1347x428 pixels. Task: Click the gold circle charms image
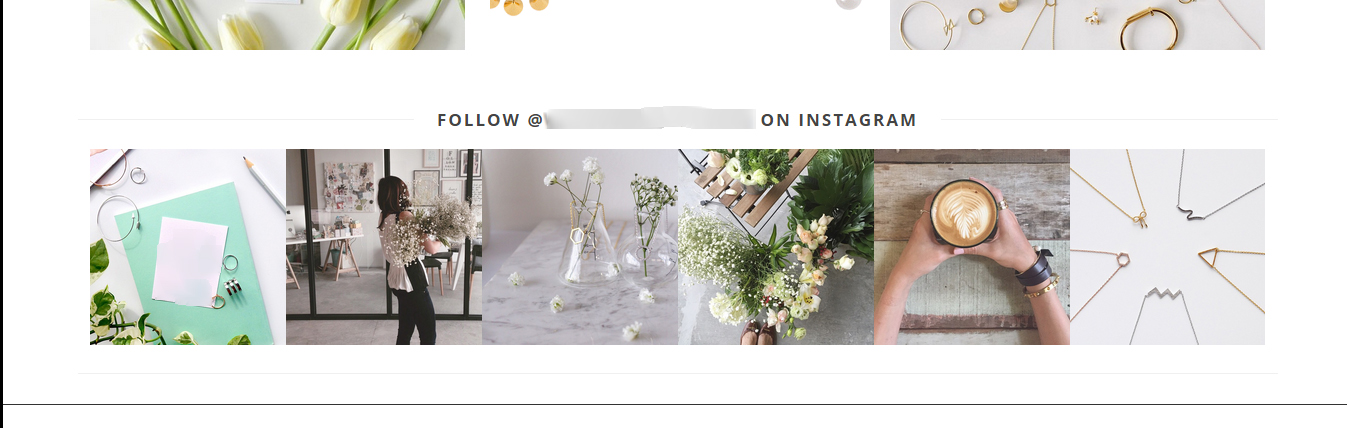520,7
